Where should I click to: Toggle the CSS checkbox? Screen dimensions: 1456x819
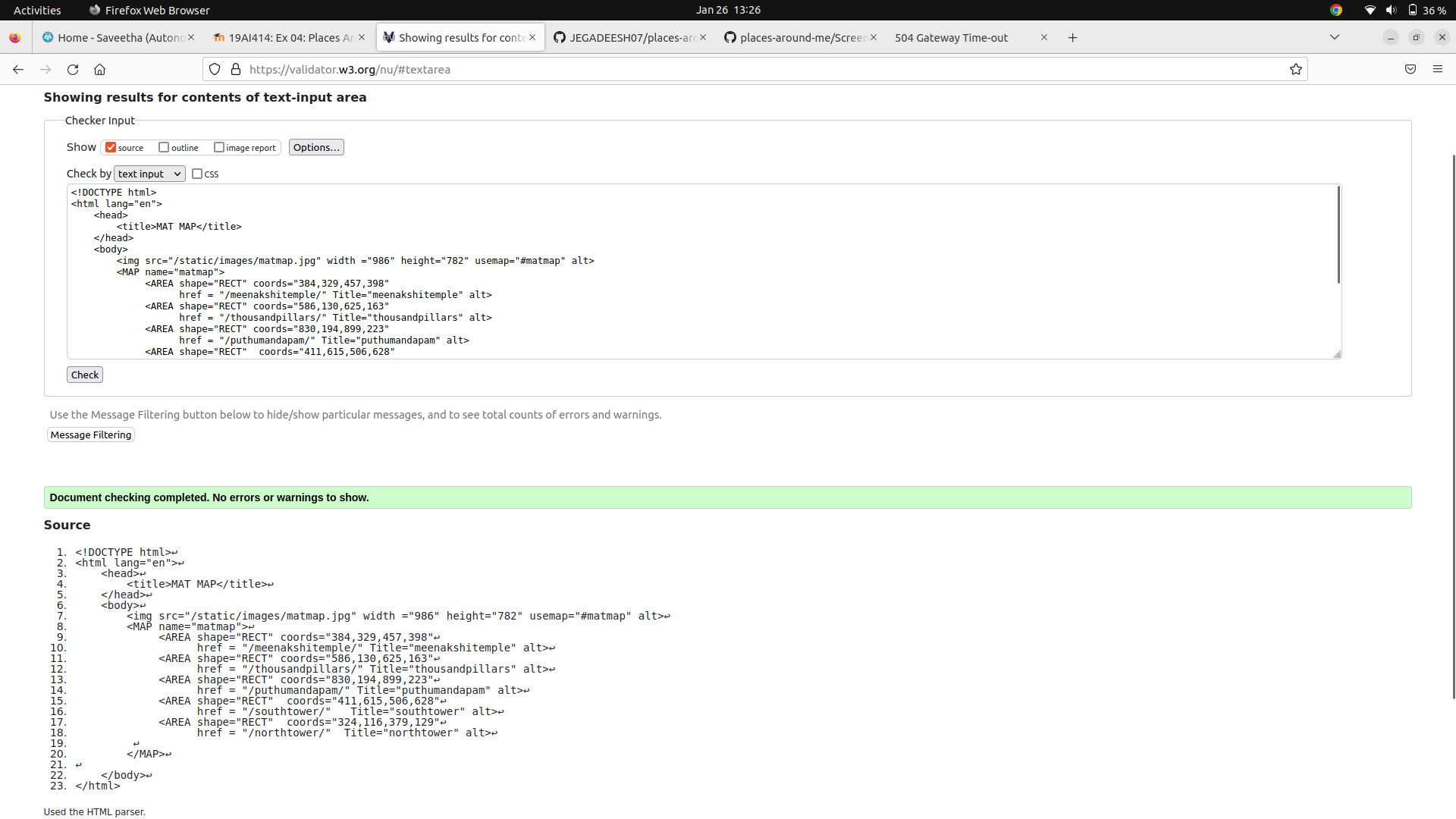pyautogui.click(x=197, y=174)
